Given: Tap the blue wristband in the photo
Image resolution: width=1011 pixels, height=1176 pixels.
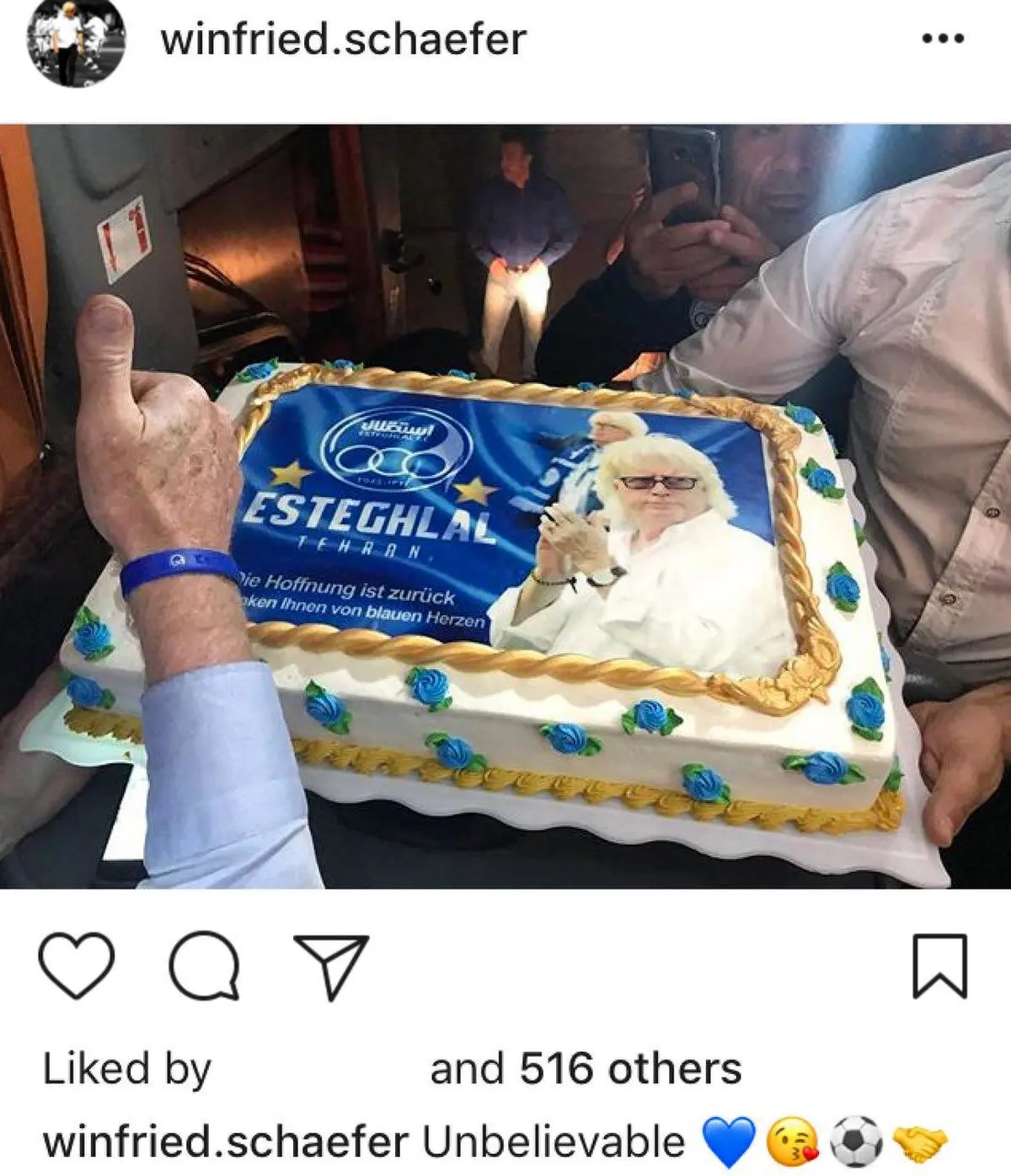Looking at the screenshot, I should (178, 571).
